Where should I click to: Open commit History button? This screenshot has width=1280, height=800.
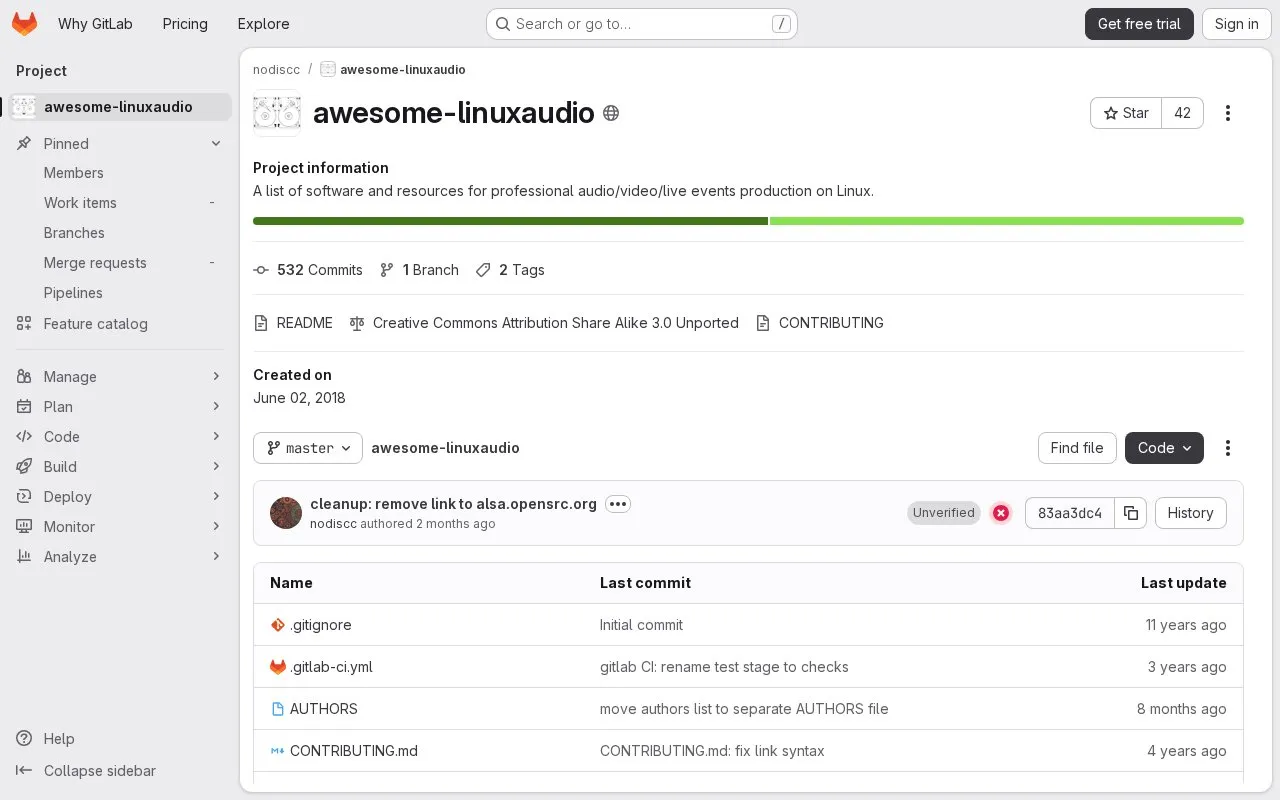1190,513
